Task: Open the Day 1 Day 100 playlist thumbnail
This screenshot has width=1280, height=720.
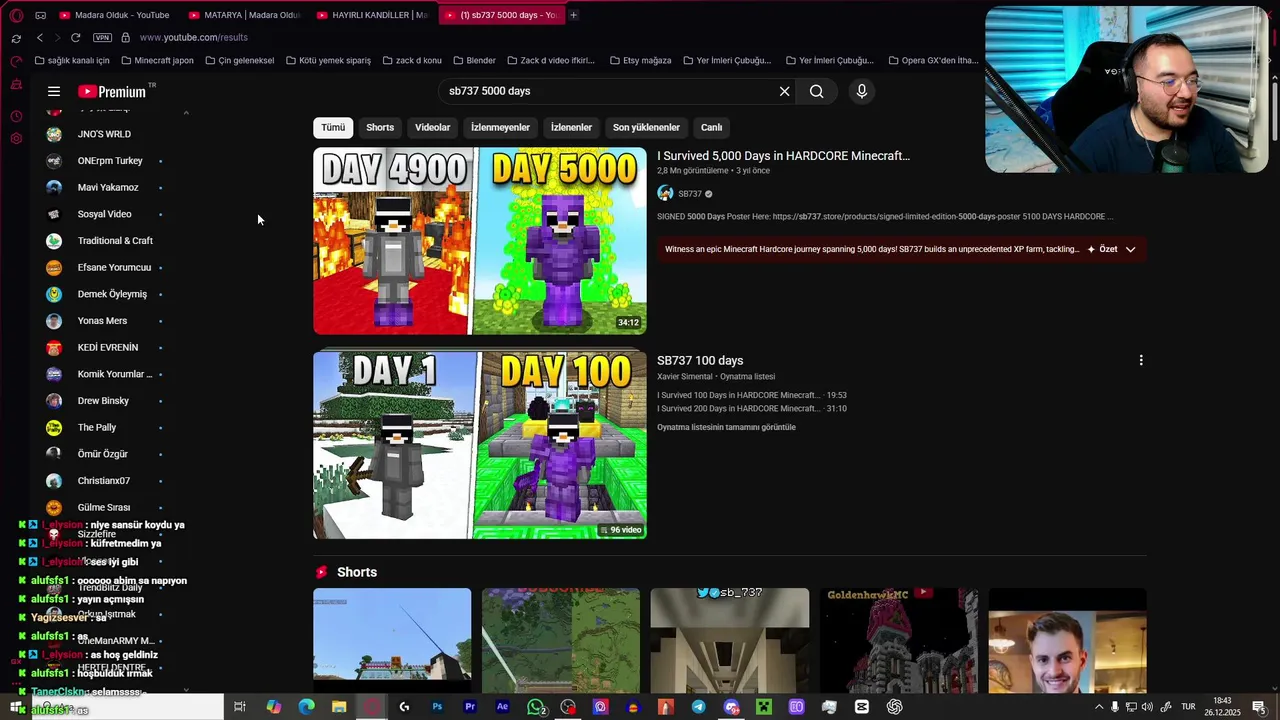Action: pyautogui.click(x=480, y=445)
